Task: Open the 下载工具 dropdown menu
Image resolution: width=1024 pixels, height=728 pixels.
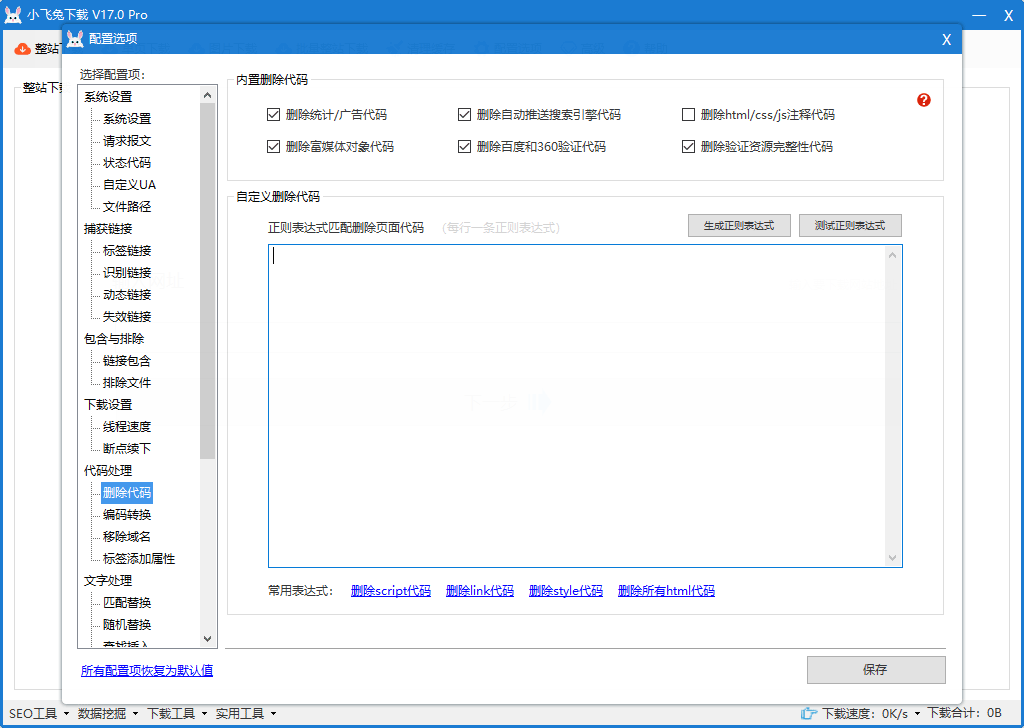Action: pyautogui.click(x=176, y=713)
